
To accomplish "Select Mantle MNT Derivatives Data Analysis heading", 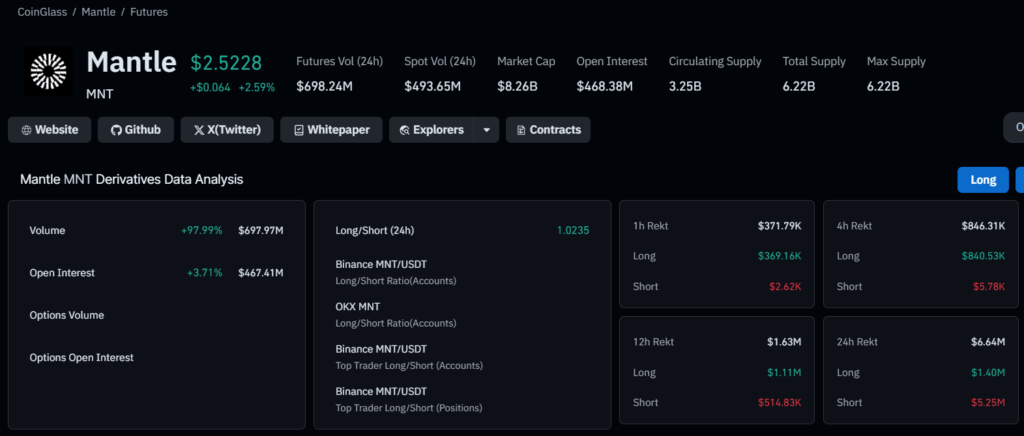I will pos(132,179).
